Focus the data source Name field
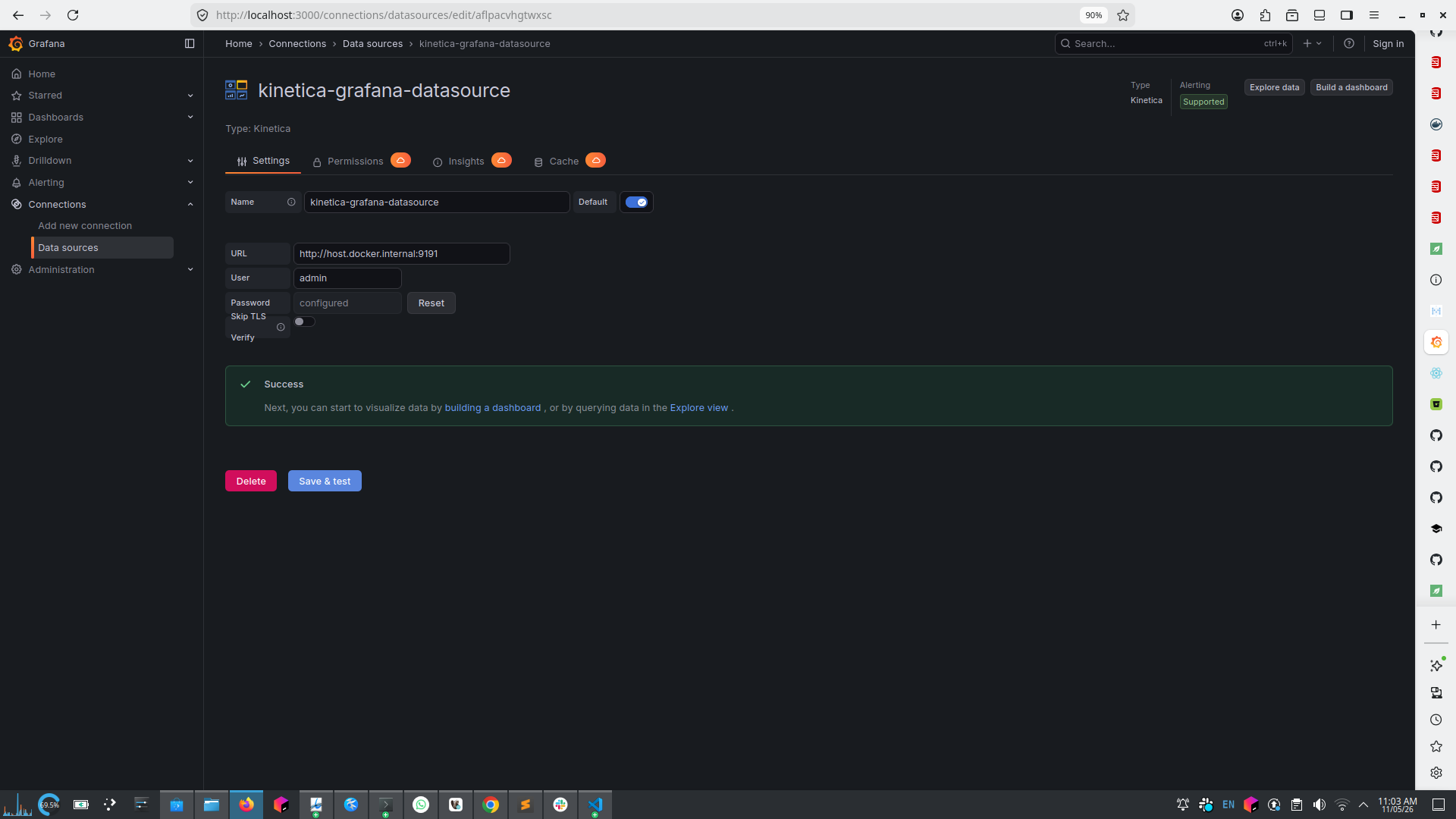Viewport: 1456px width, 819px height. (437, 202)
